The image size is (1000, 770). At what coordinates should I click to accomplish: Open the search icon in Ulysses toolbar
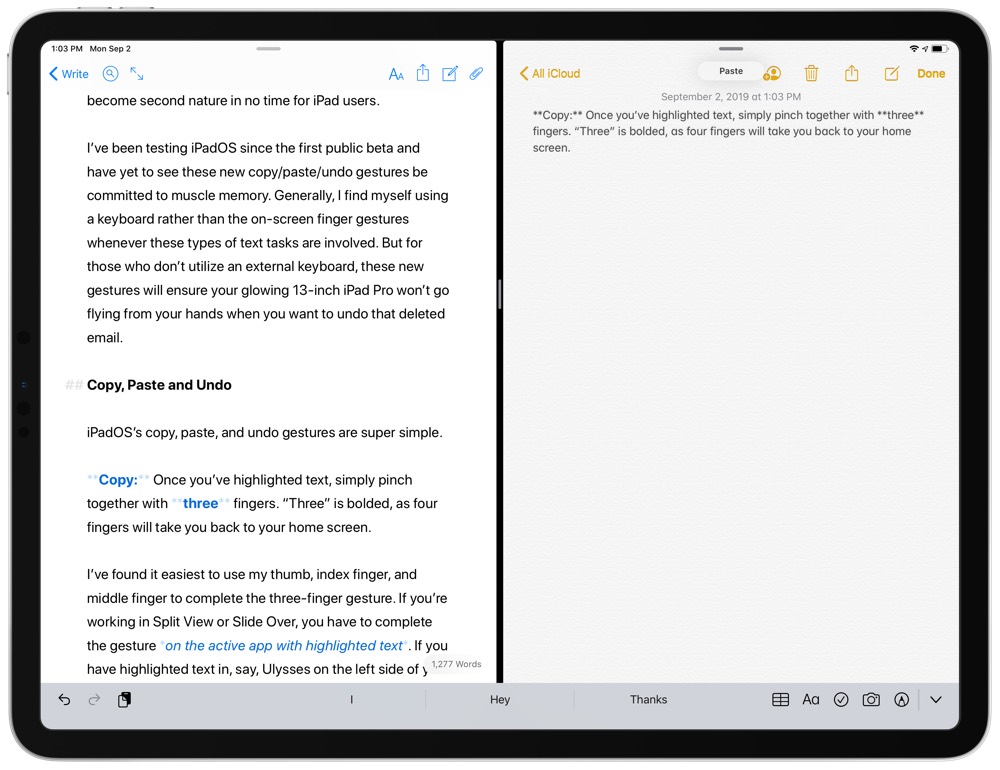(x=110, y=74)
